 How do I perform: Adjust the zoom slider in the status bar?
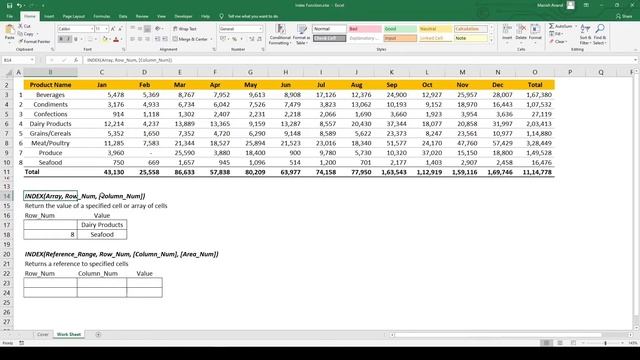click(x=605, y=343)
